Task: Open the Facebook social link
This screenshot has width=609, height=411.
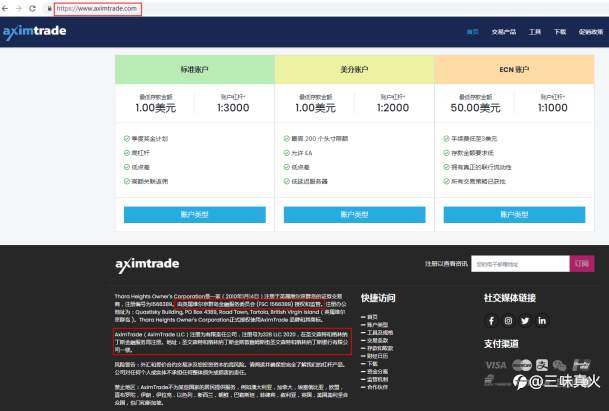Action: point(491,320)
